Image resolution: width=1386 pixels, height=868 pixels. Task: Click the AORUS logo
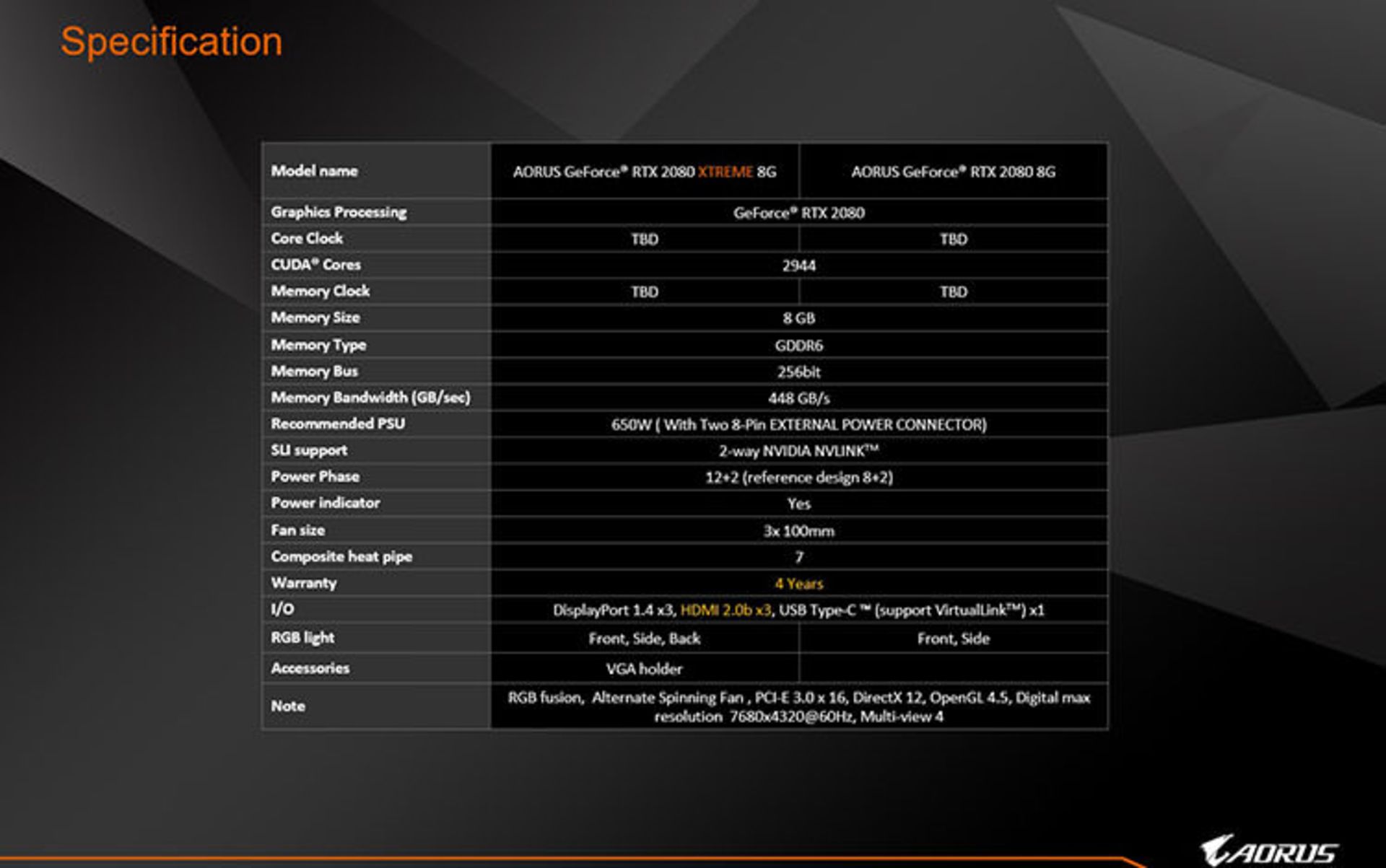(x=1268, y=851)
